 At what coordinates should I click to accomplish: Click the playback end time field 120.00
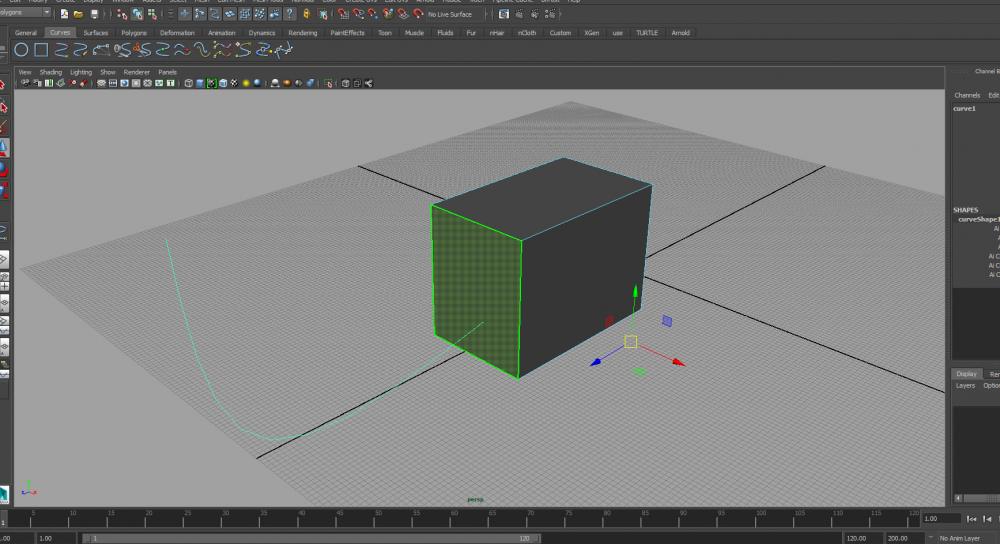click(862, 538)
